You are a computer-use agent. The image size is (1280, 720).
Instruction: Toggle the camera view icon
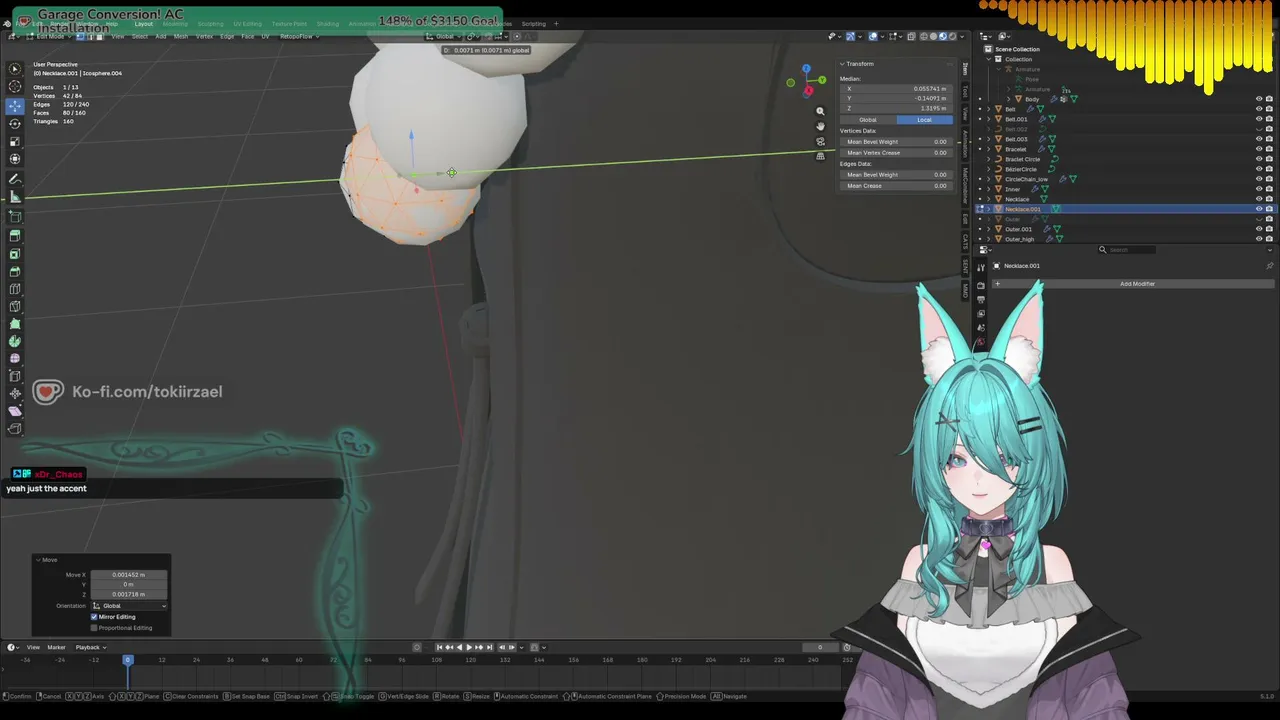pyautogui.click(x=820, y=141)
